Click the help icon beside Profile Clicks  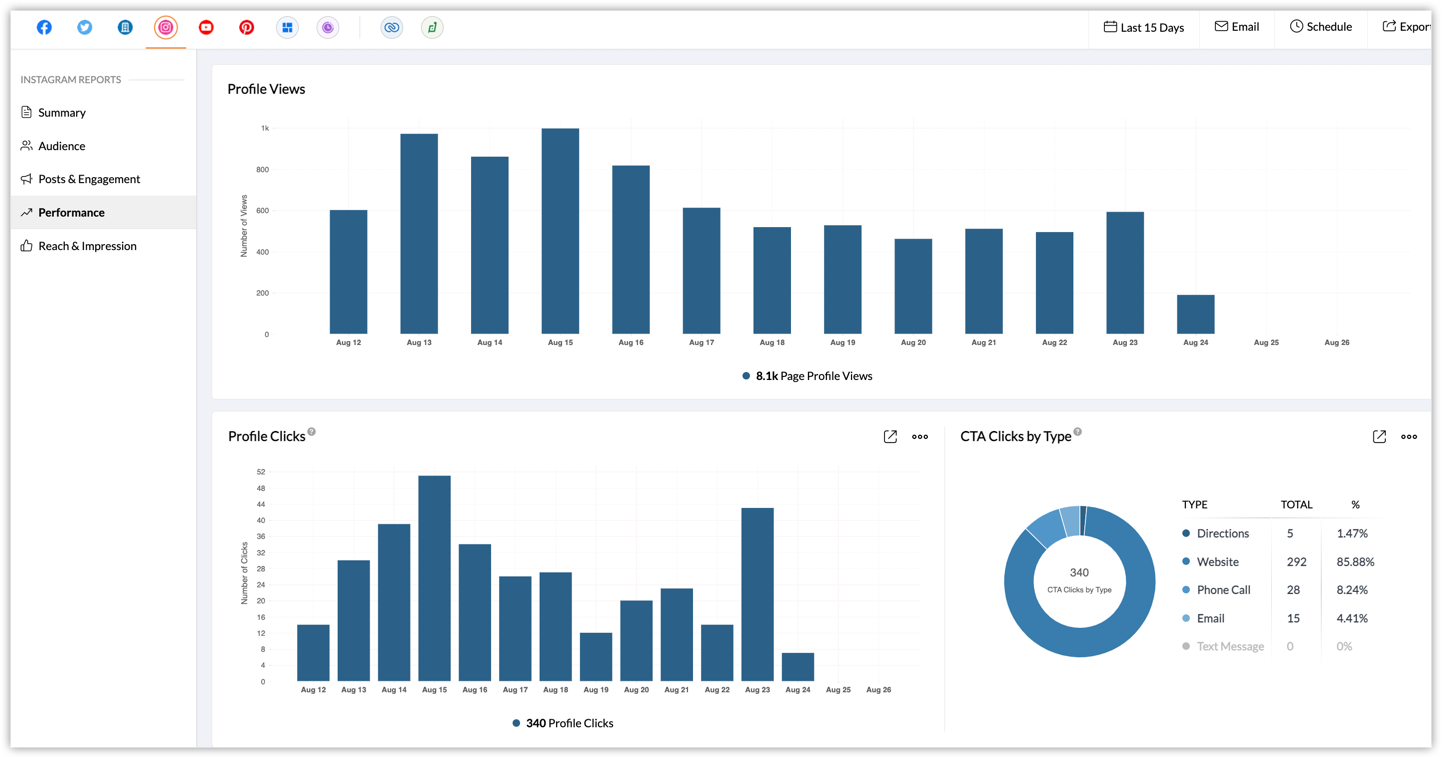pyautogui.click(x=312, y=432)
